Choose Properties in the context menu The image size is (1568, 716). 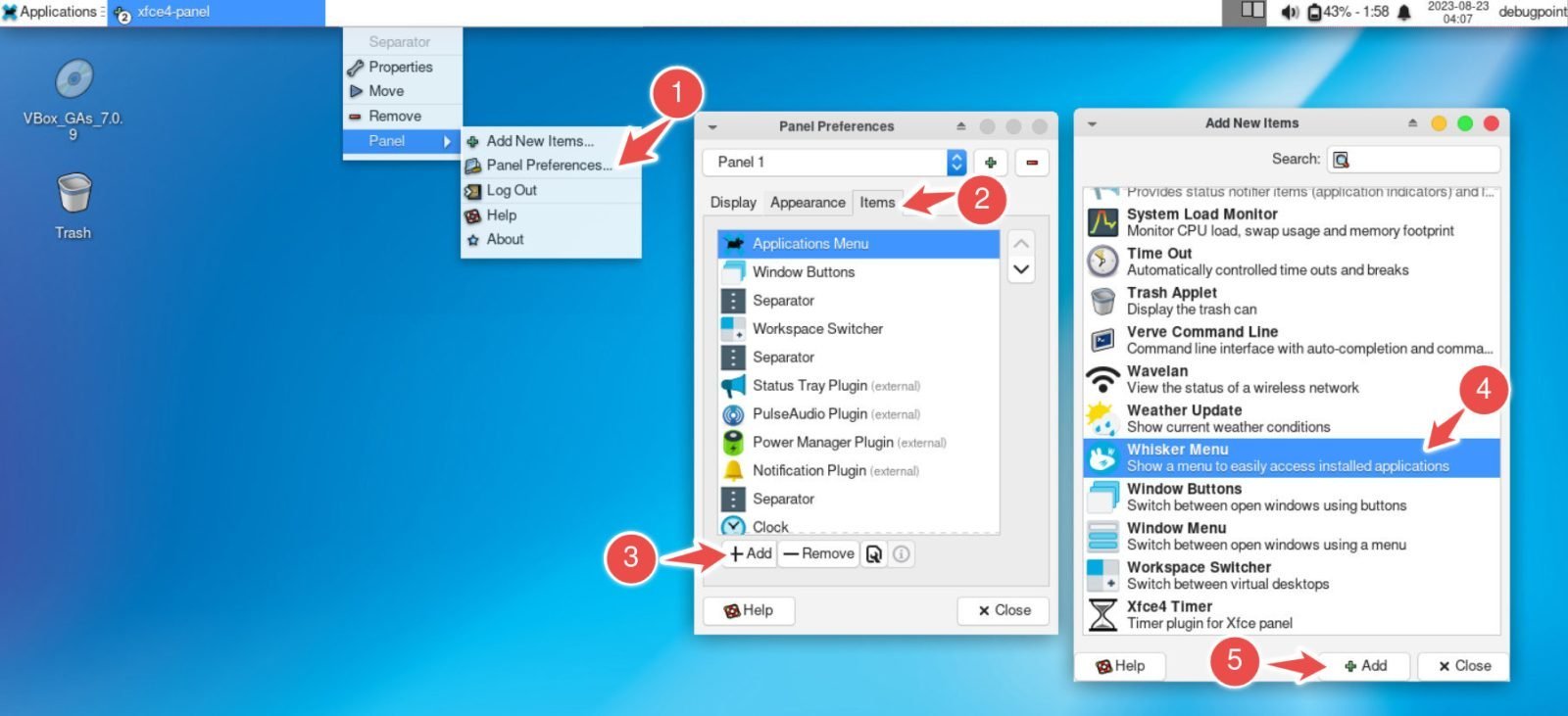[402, 67]
